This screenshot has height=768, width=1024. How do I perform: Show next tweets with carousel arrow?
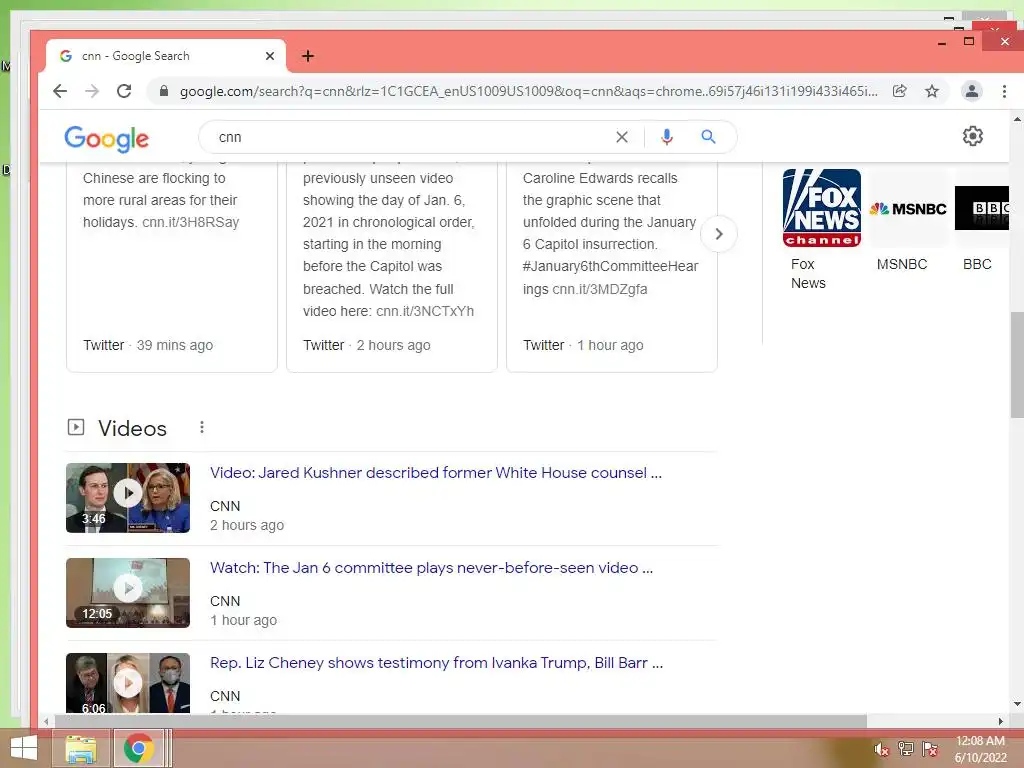tap(718, 234)
